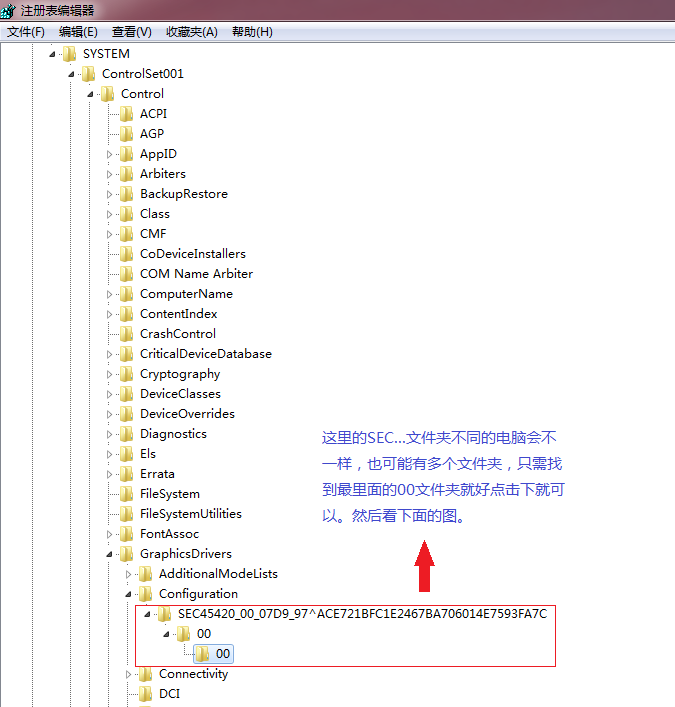Click the DCI folder icon

(x=146, y=693)
